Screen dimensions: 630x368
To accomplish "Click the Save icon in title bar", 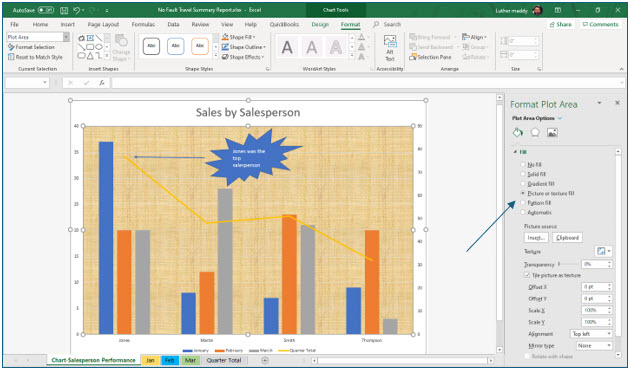I will (63, 10).
